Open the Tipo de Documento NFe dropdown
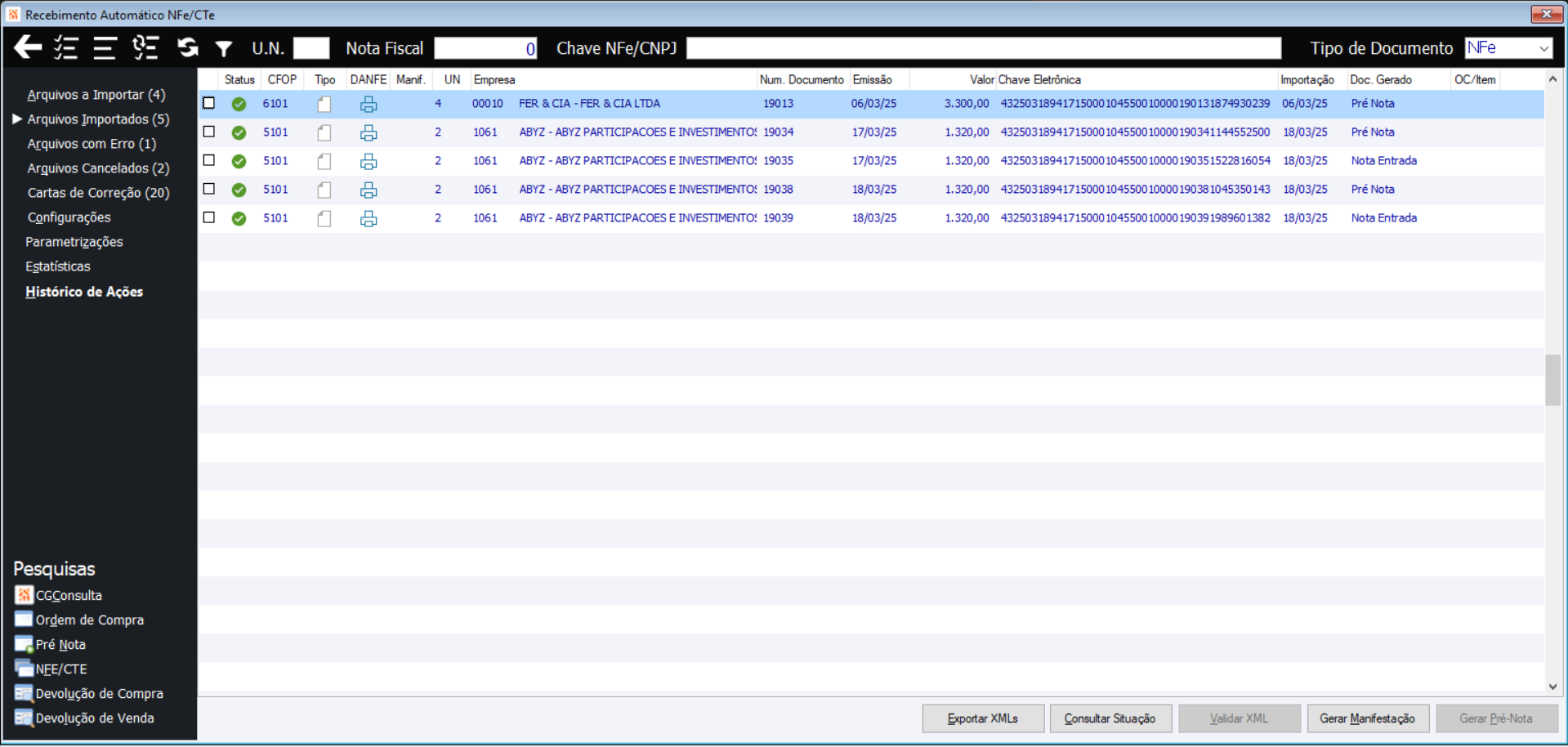Image resolution: width=1568 pixels, height=747 pixels. click(1508, 48)
